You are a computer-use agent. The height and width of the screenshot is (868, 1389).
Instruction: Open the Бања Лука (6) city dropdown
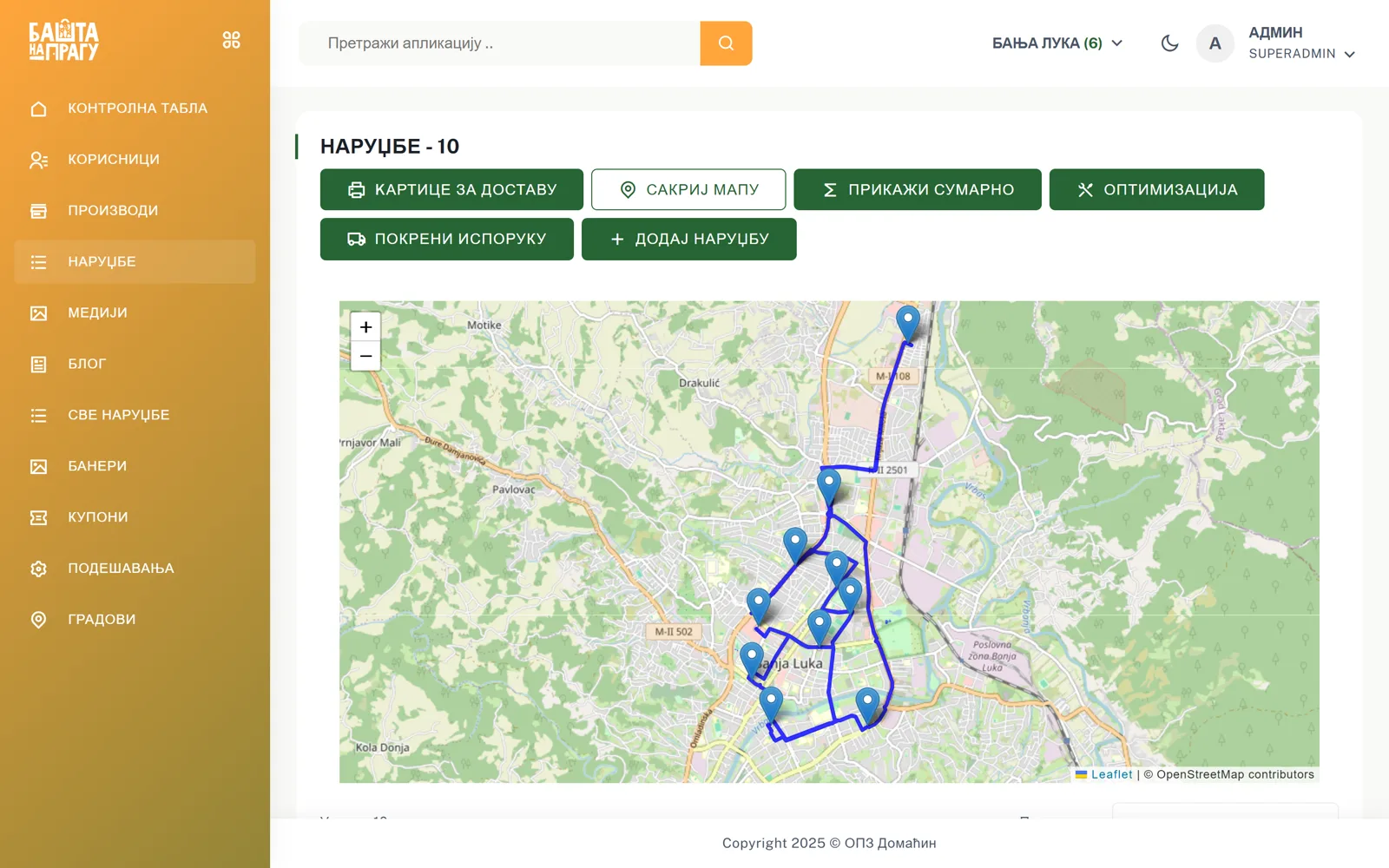1057,43
